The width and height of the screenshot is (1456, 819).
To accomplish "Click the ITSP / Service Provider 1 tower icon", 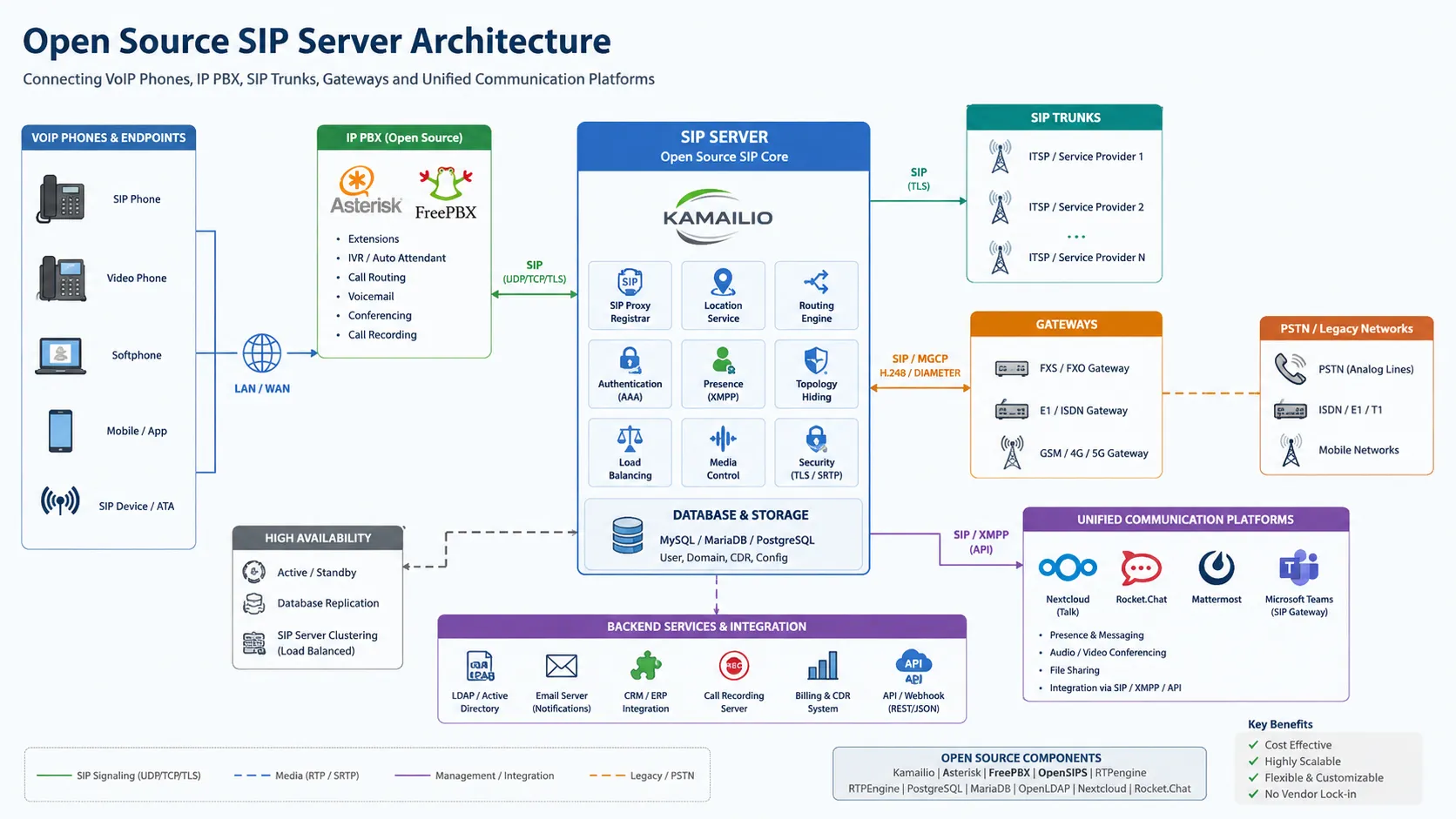I will 1000,157.
